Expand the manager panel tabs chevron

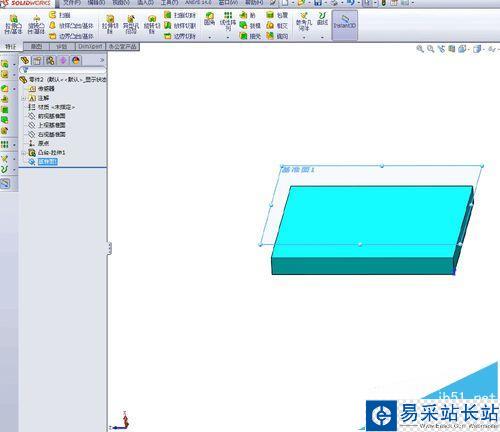point(102,60)
